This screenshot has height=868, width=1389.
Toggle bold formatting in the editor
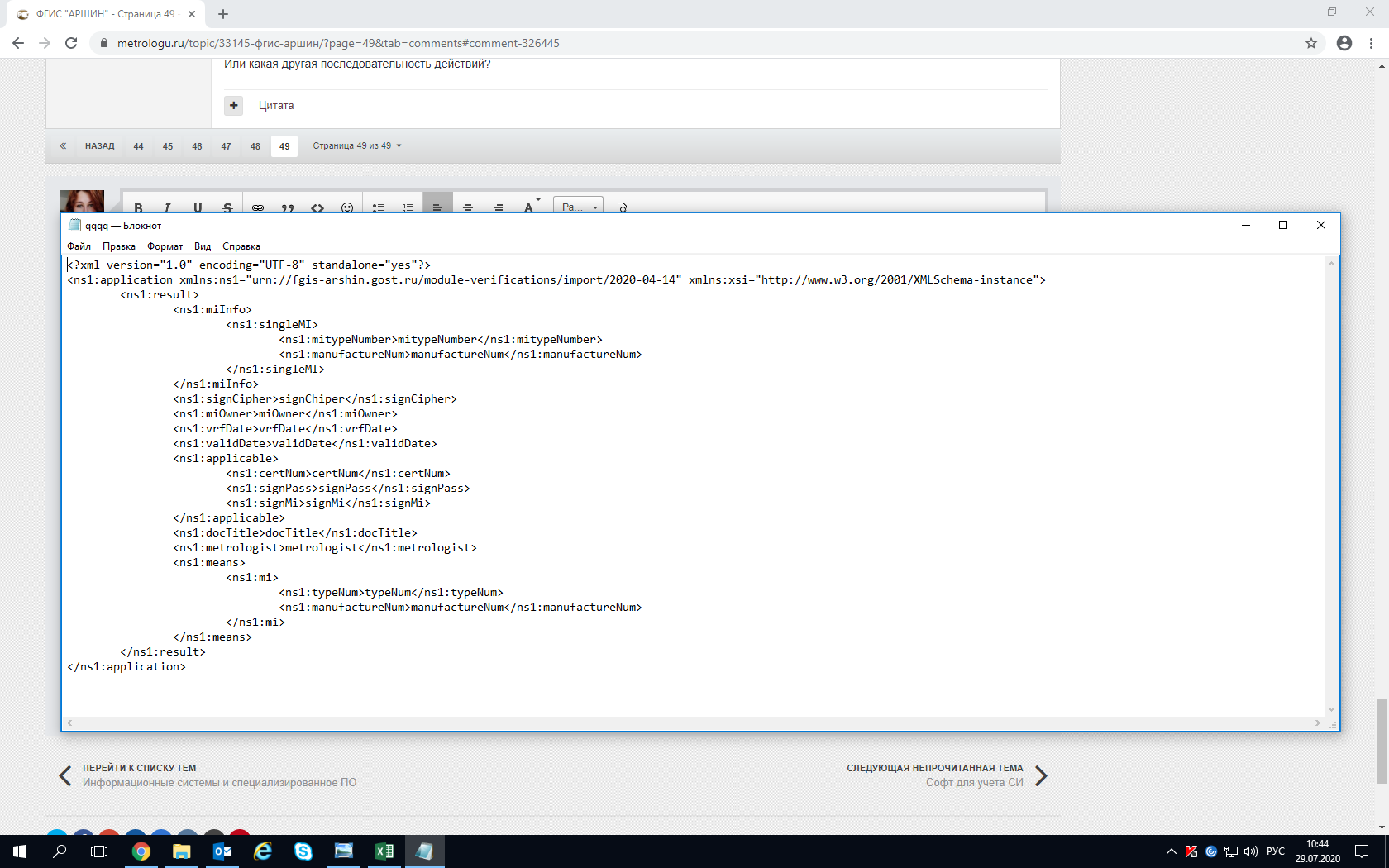pyautogui.click(x=138, y=207)
